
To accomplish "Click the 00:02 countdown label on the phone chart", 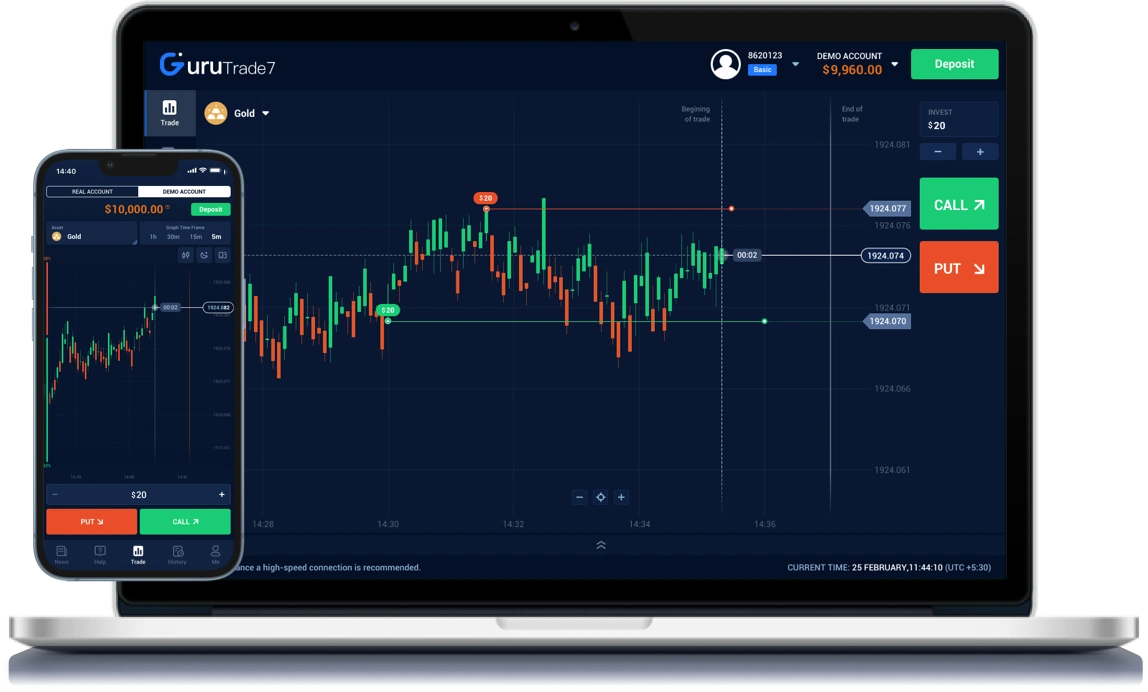I will click(x=170, y=308).
